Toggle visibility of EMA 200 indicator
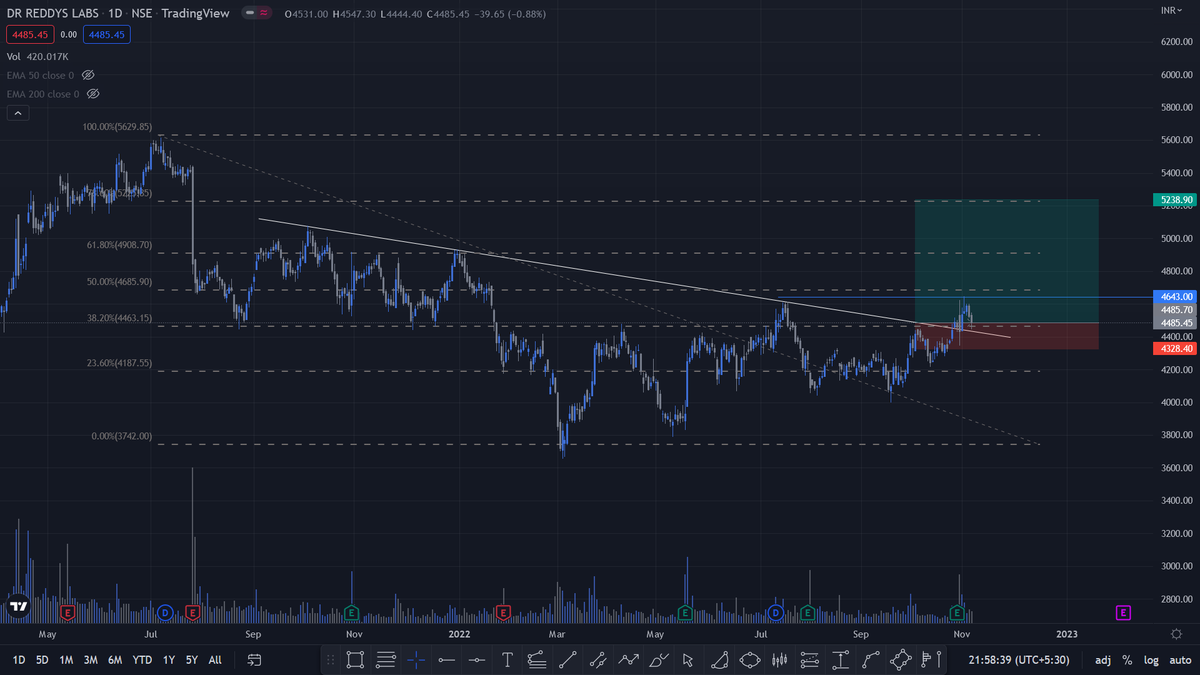The width and height of the screenshot is (1200, 675). 93,94
